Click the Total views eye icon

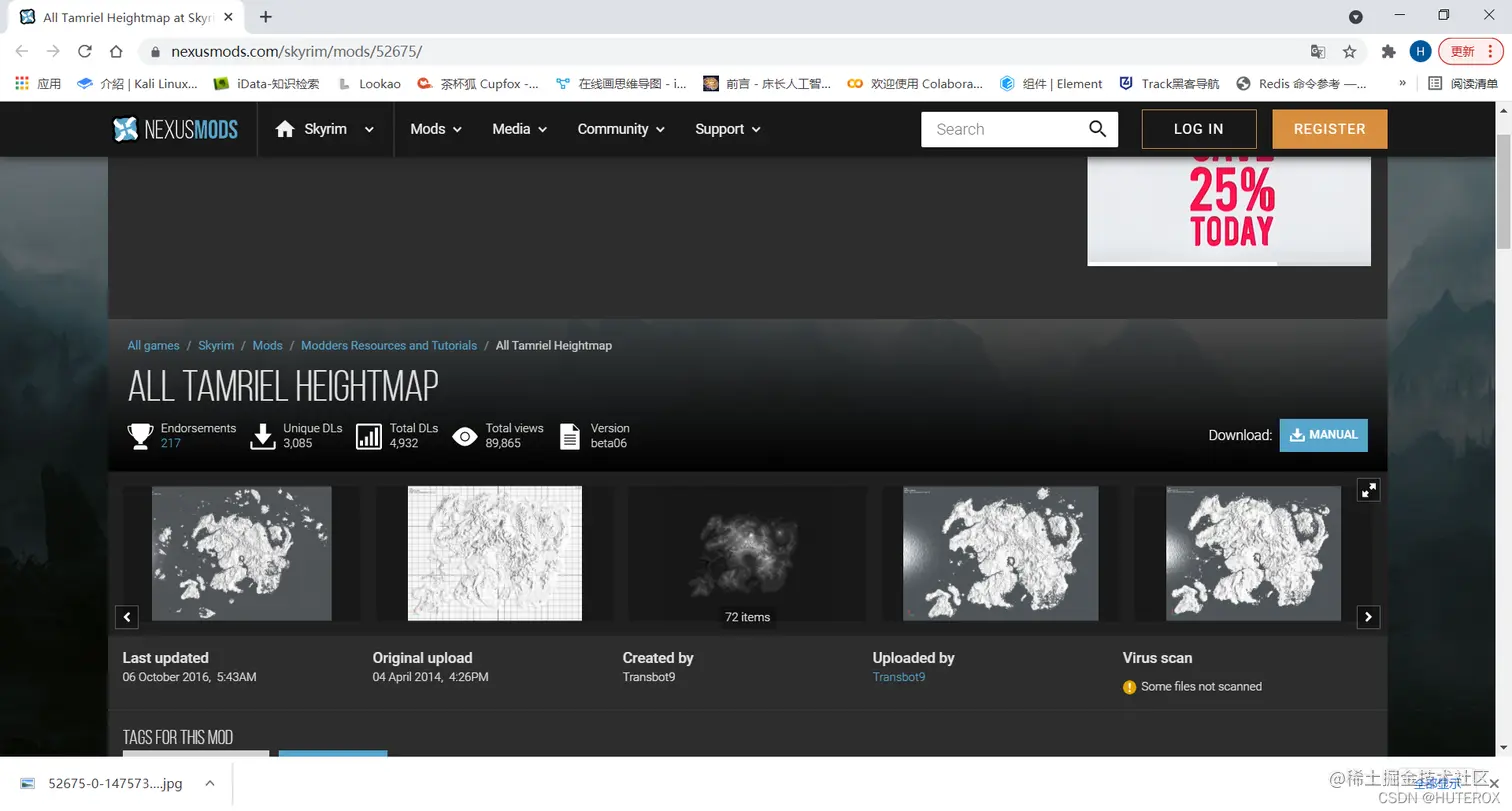click(x=465, y=436)
